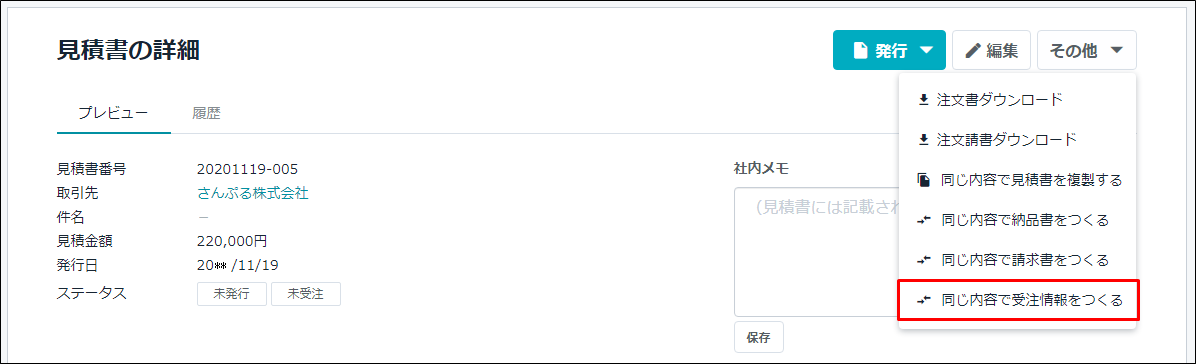Image resolution: width=1196 pixels, height=364 pixels.
Task: Click the download icon next to 注文書ダウンロード
Action: (x=924, y=99)
